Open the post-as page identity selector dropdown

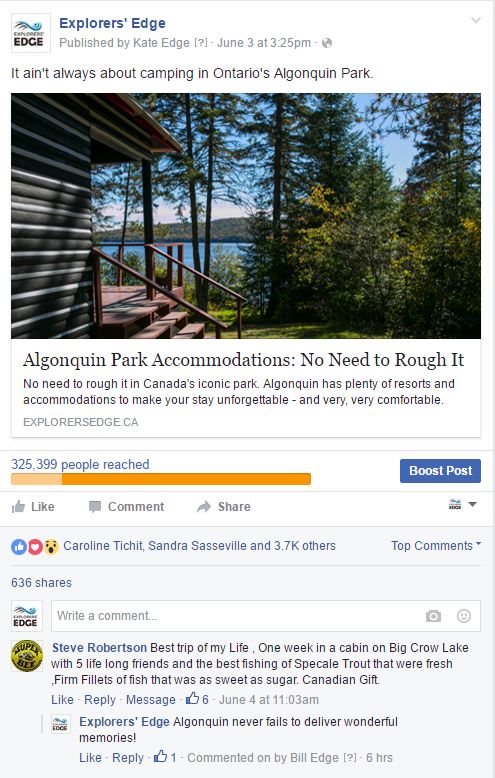(x=462, y=505)
